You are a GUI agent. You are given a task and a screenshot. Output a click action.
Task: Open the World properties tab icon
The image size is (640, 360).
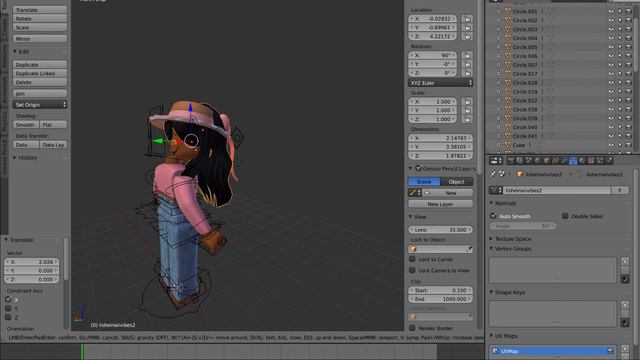tap(538, 160)
